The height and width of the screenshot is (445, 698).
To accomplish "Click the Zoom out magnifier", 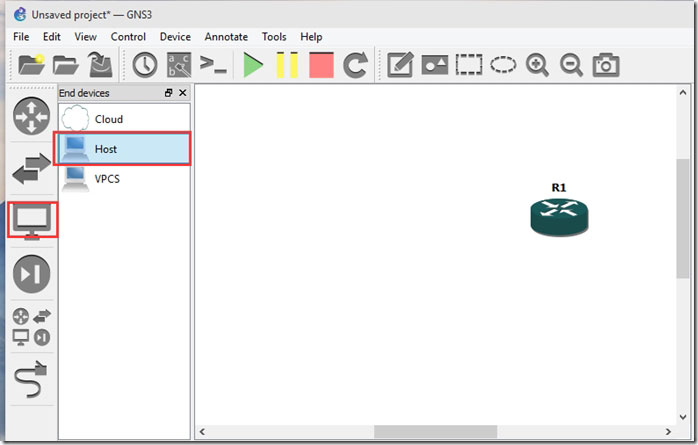I will pyautogui.click(x=572, y=65).
